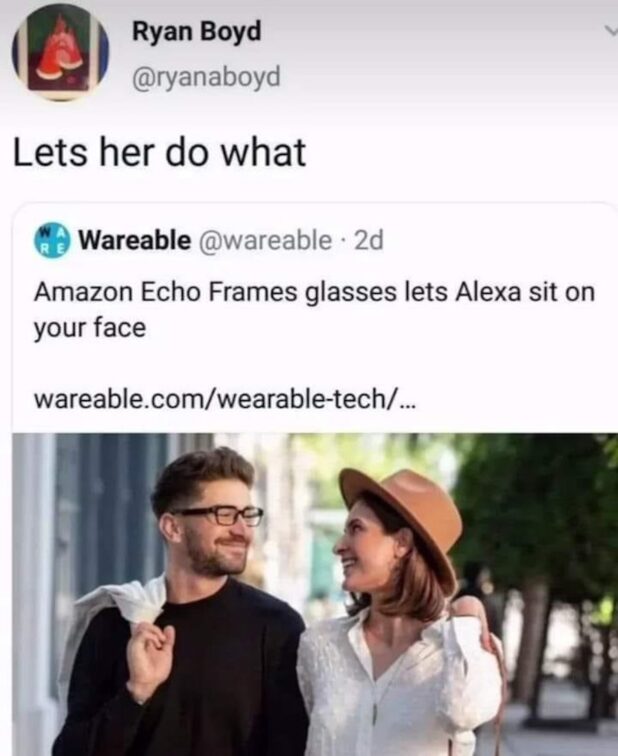Click the black Echo Frames glasses

click(222, 516)
